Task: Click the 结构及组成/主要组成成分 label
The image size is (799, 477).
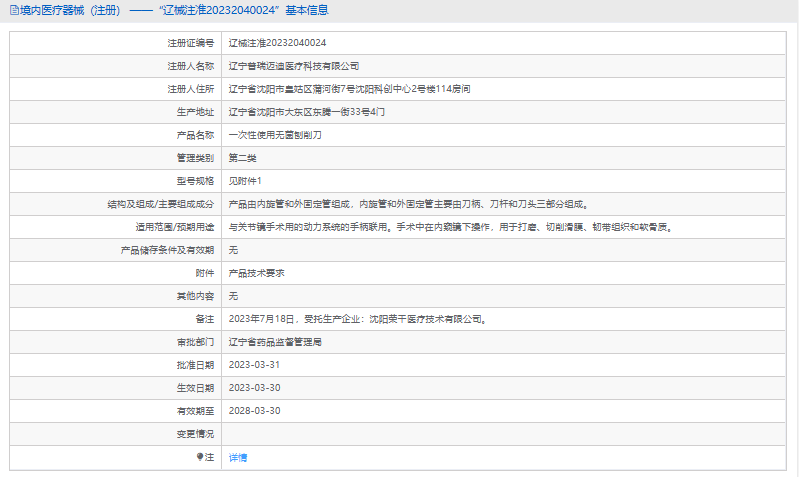Action: click(161, 204)
